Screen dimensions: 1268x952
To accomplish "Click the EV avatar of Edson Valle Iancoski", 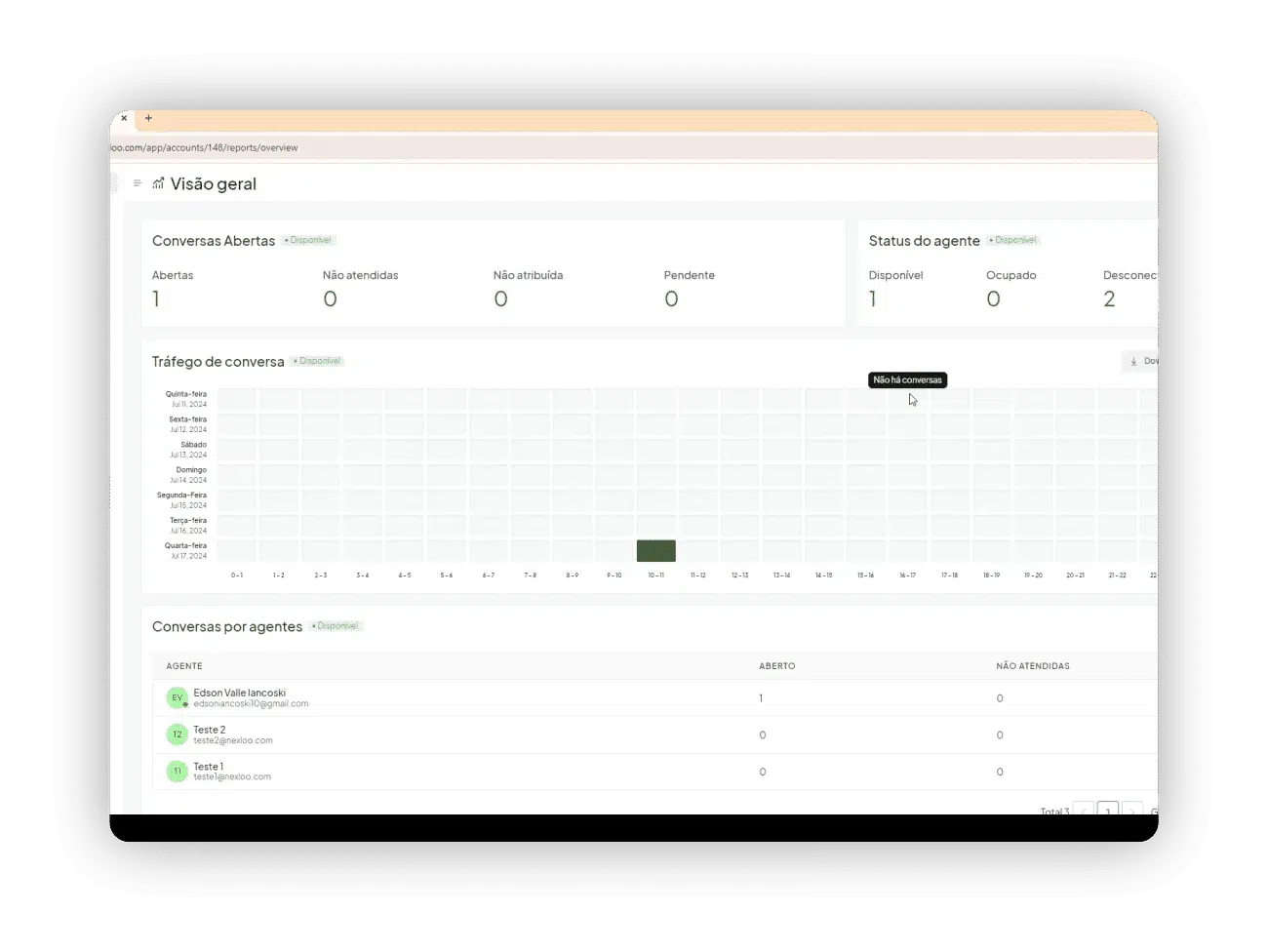I will coord(177,698).
